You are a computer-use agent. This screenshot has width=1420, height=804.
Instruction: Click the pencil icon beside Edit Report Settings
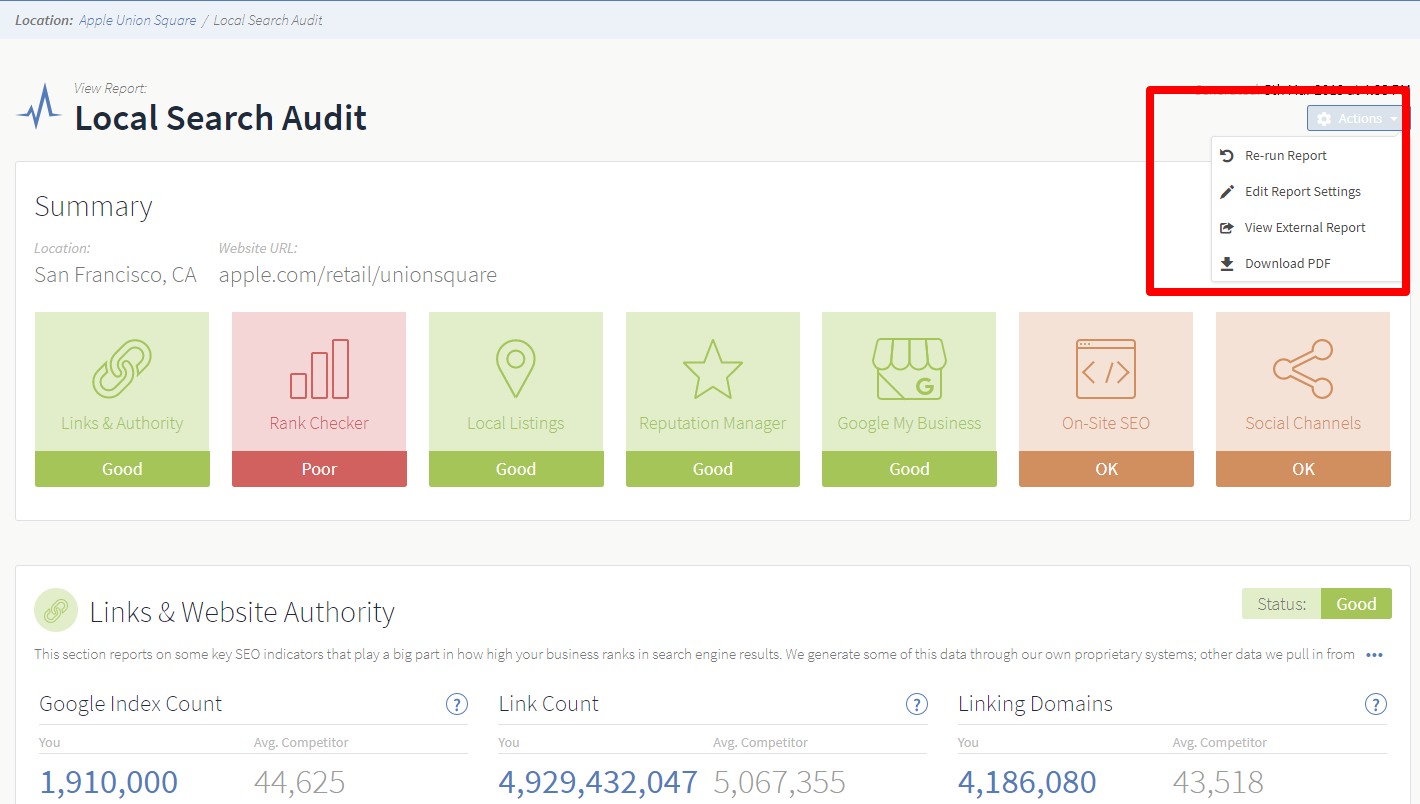(1227, 192)
